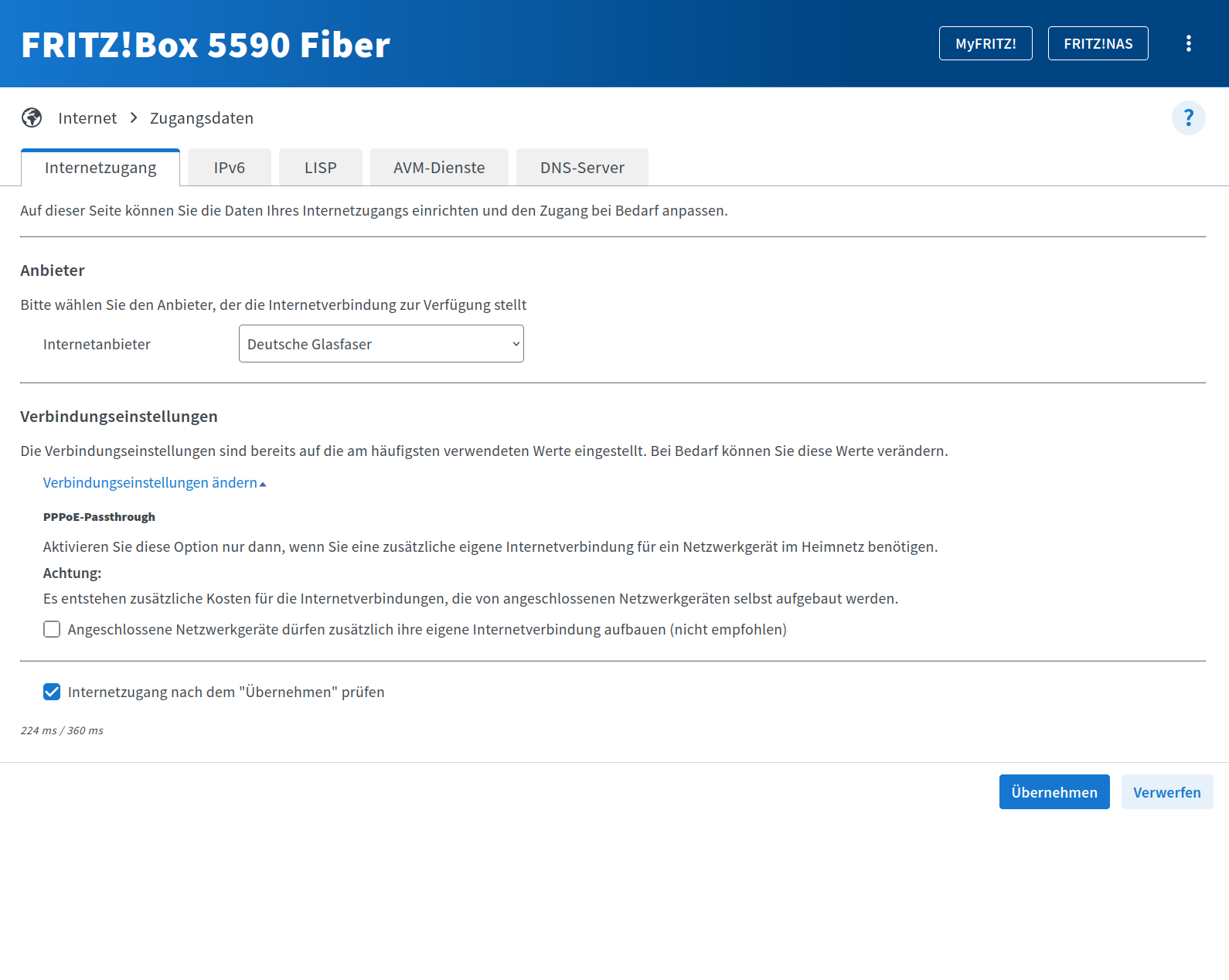The width and height of the screenshot is (1229, 980).
Task: Click the MyFRITZ! button
Action: pos(986,43)
